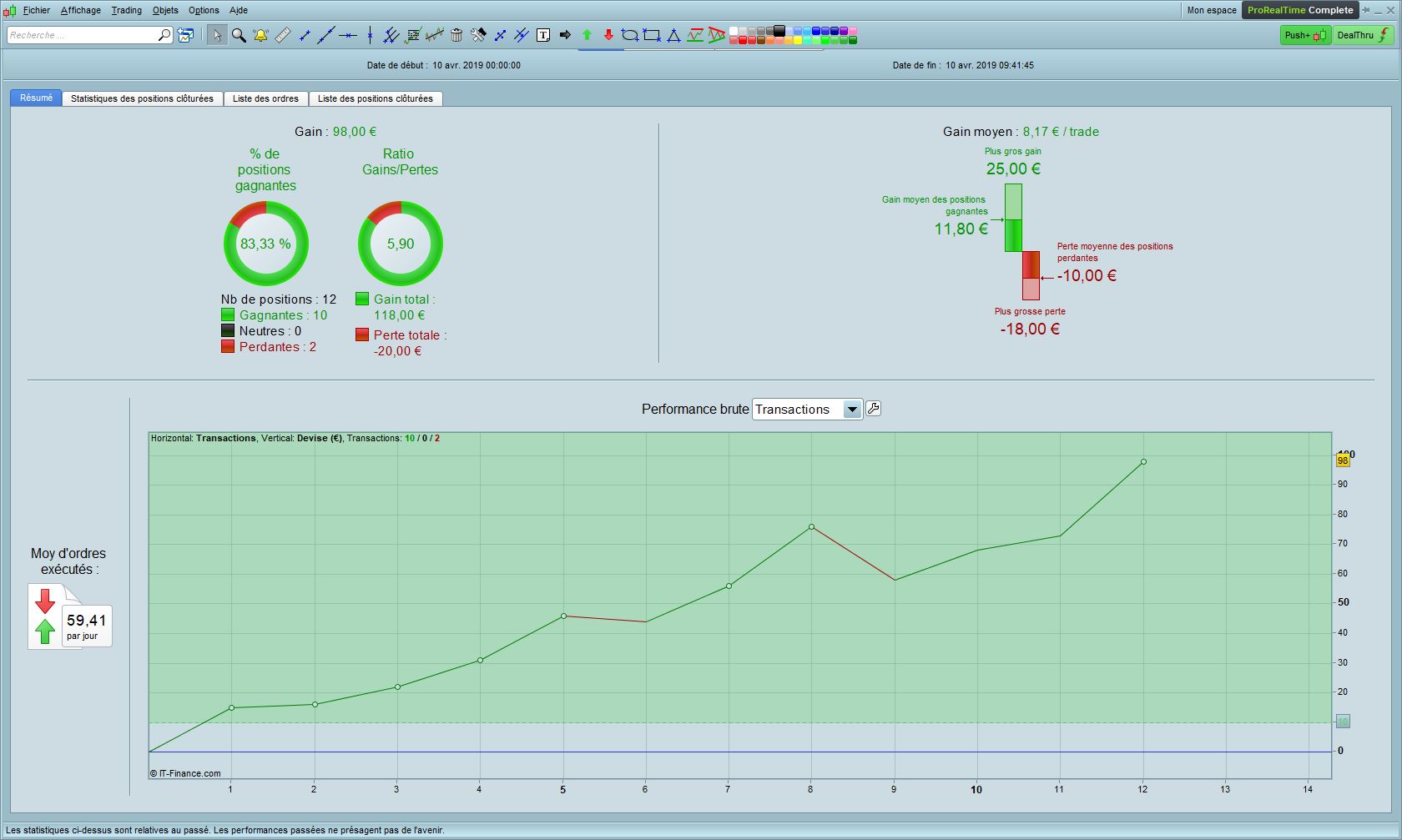Click the regression line tool icon

pos(435,35)
